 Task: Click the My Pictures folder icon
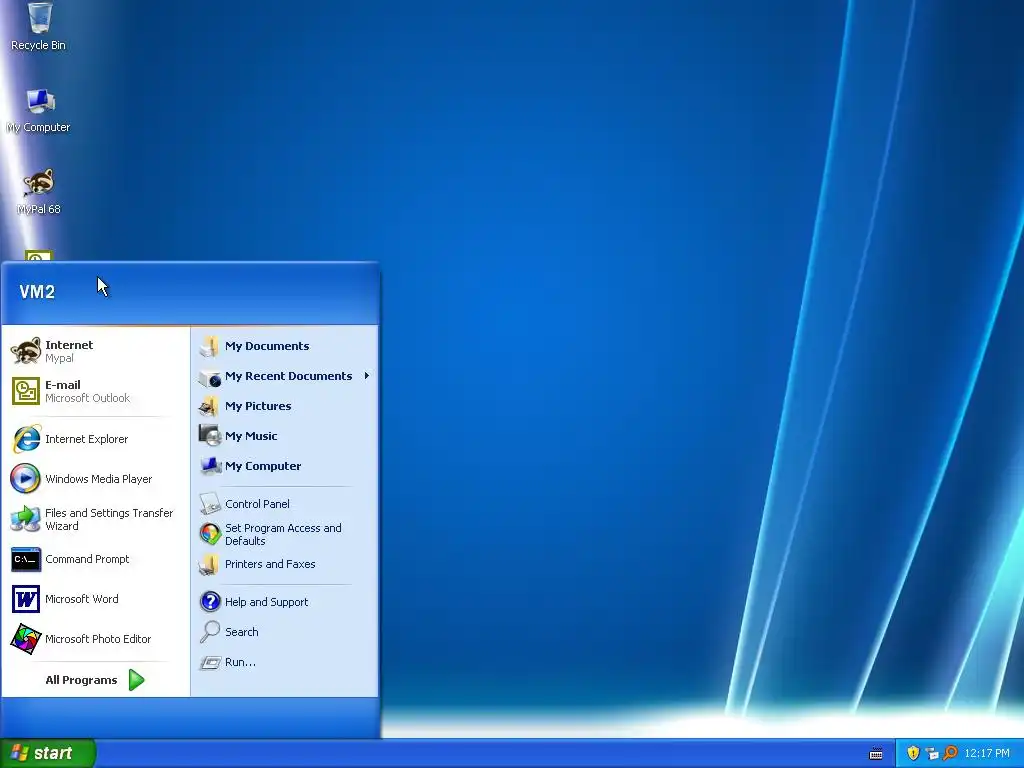[x=210, y=406]
